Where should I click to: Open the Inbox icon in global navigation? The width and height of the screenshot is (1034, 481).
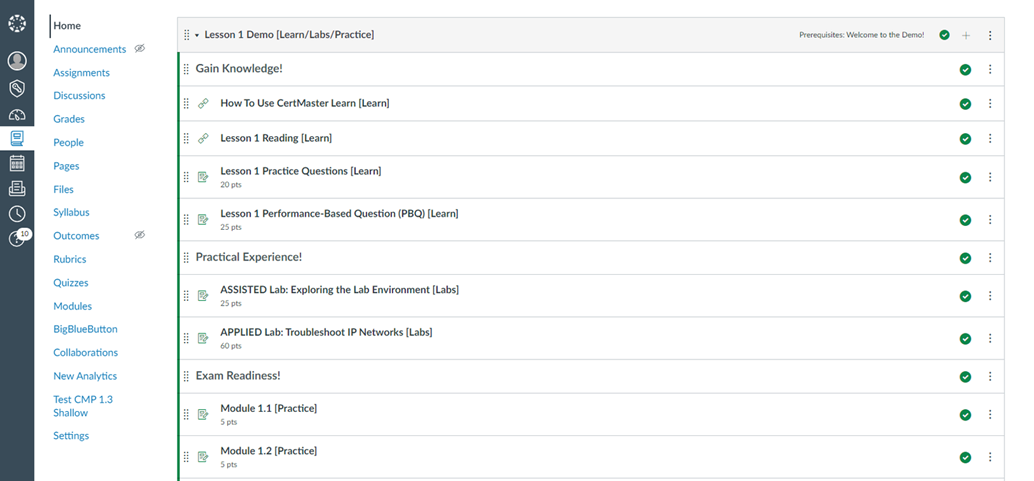pos(16,188)
